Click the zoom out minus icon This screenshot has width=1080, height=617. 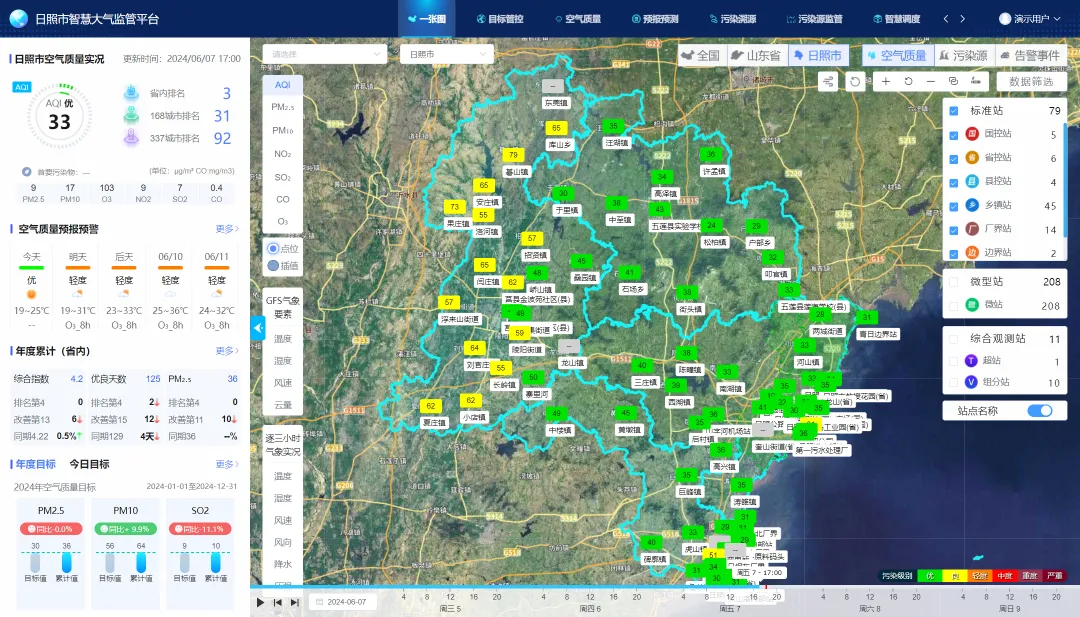click(x=931, y=81)
